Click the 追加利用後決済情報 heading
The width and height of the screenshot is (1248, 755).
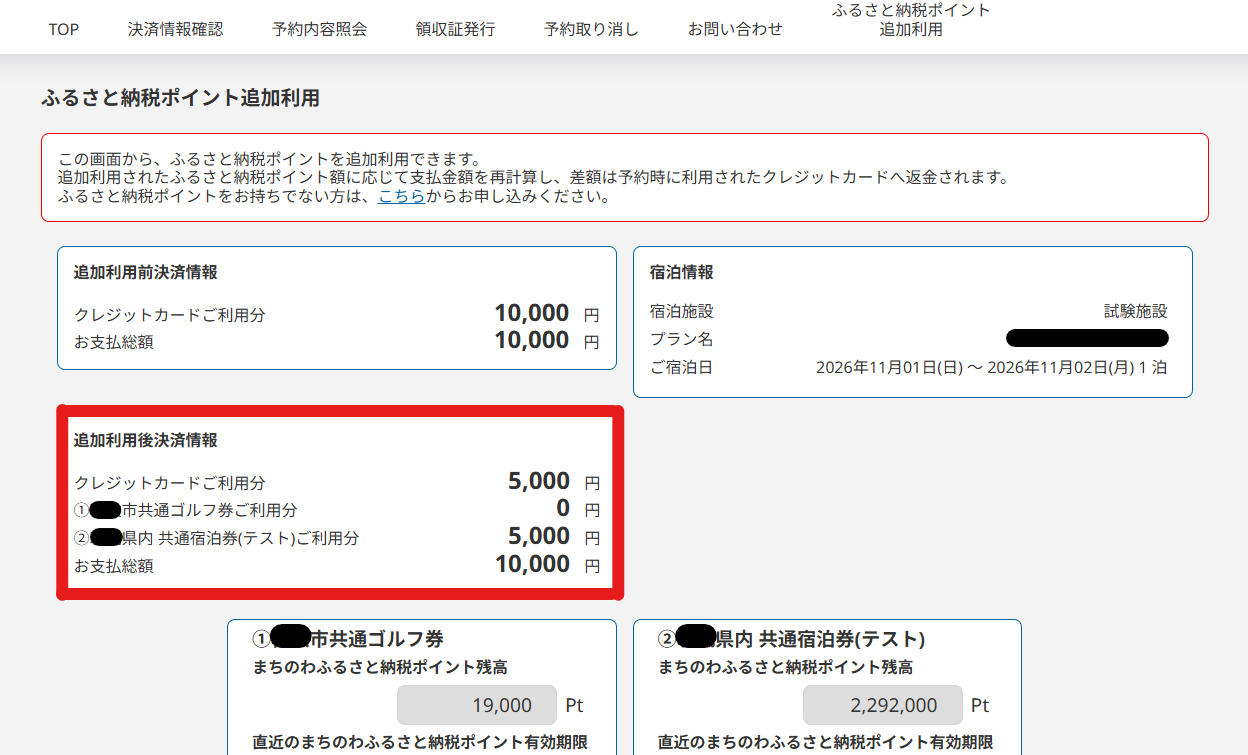pos(146,440)
